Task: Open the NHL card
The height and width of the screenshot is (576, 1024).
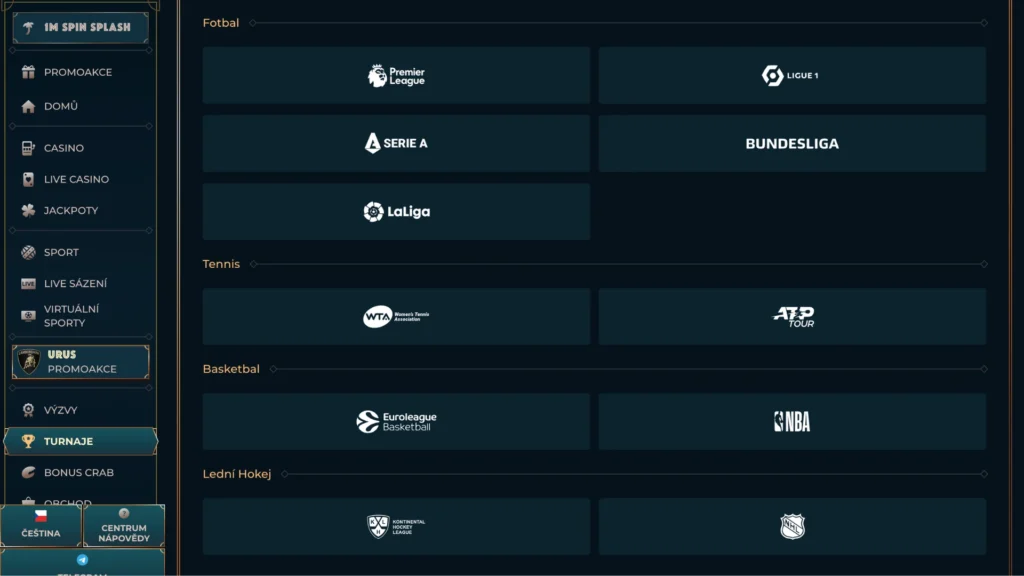Action: tap(792, 527)
